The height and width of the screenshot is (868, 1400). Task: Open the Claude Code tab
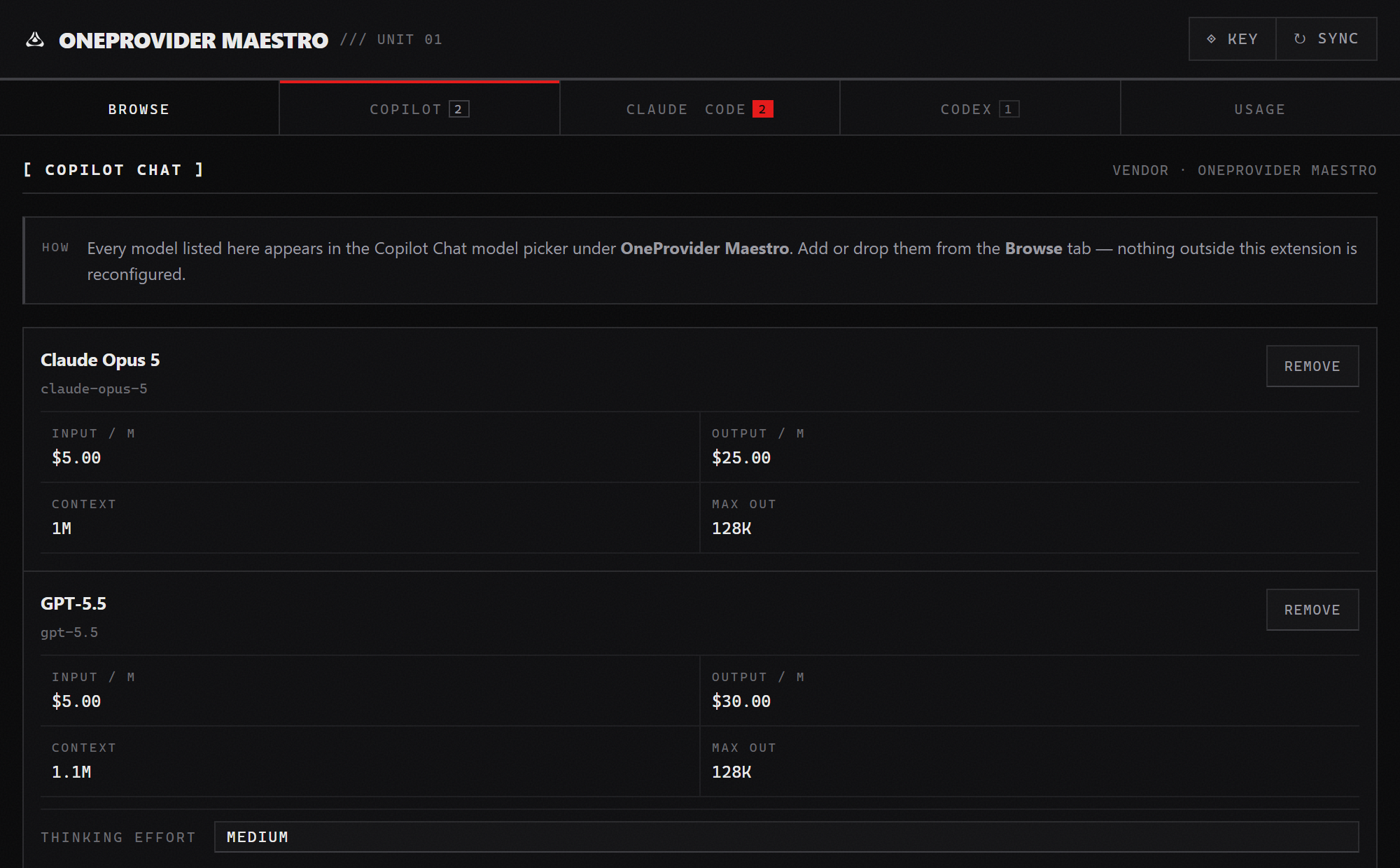(x=700, y=109)
